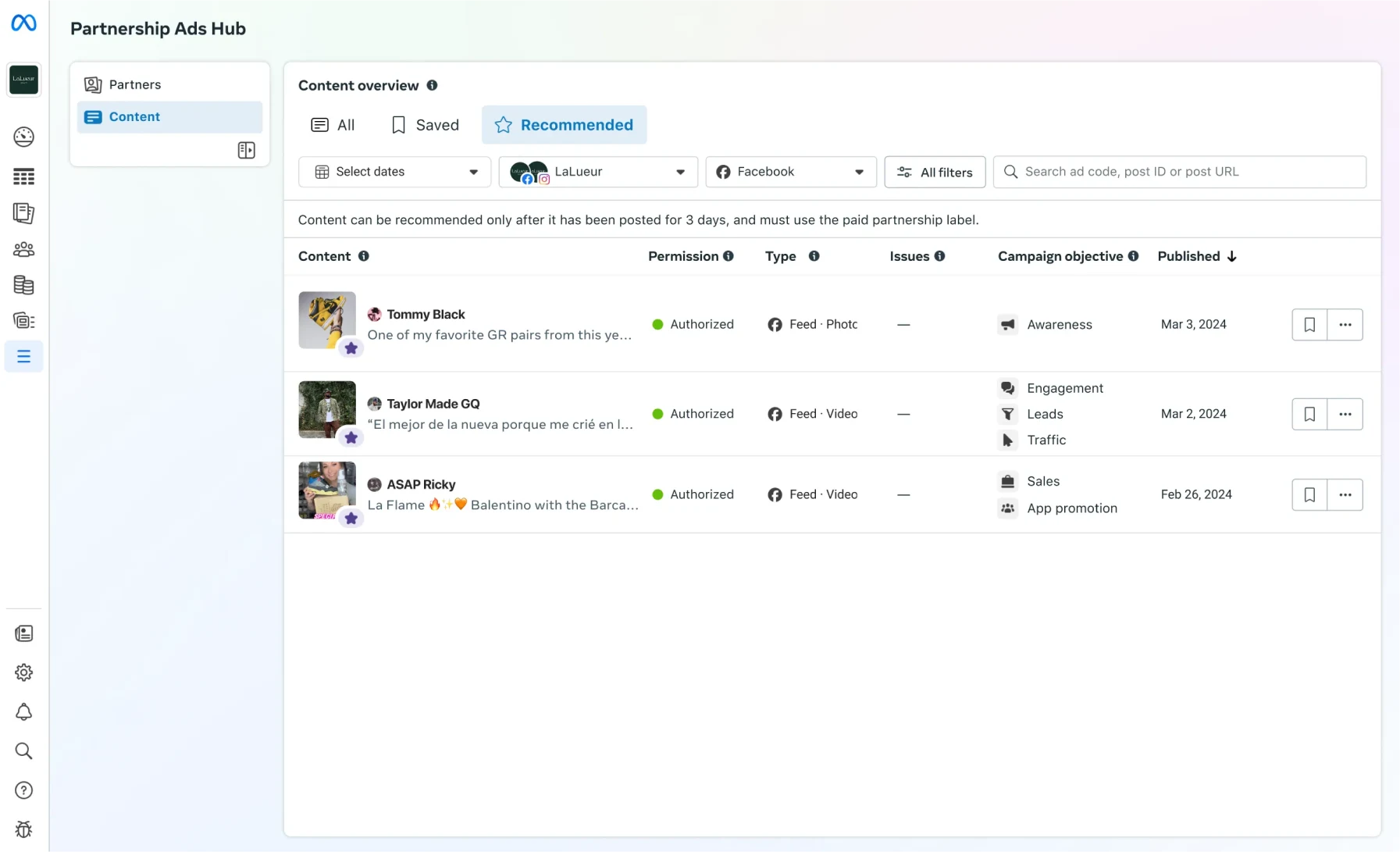Click the Permission column header
The height and width of the screenshot is (852, 1400).
coord(682,256)
